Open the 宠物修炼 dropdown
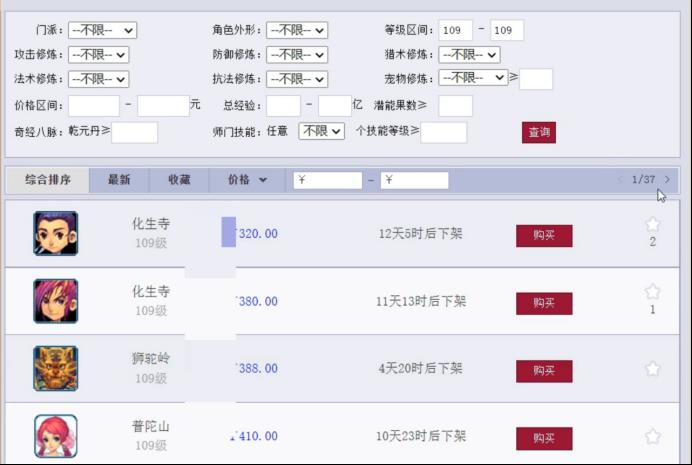The height and width of the screenshot is (465, 692). tap(473, 78)
